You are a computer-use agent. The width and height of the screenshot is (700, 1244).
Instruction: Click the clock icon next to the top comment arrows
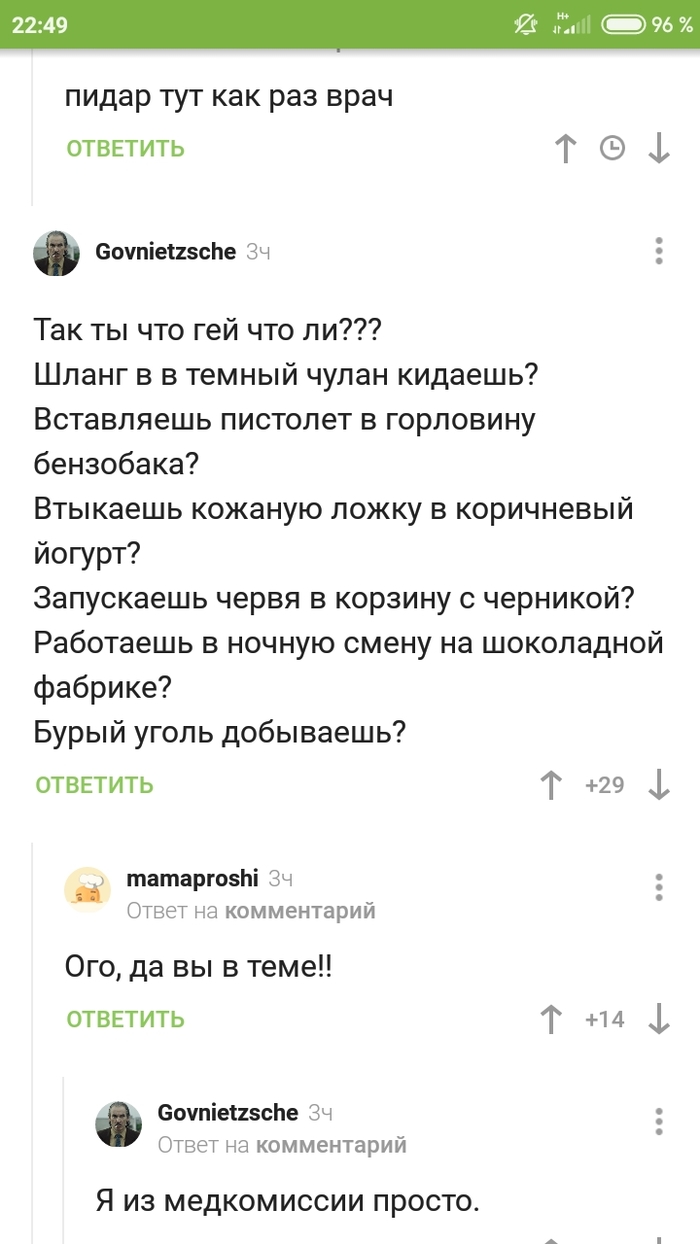[x=612, y=148]
